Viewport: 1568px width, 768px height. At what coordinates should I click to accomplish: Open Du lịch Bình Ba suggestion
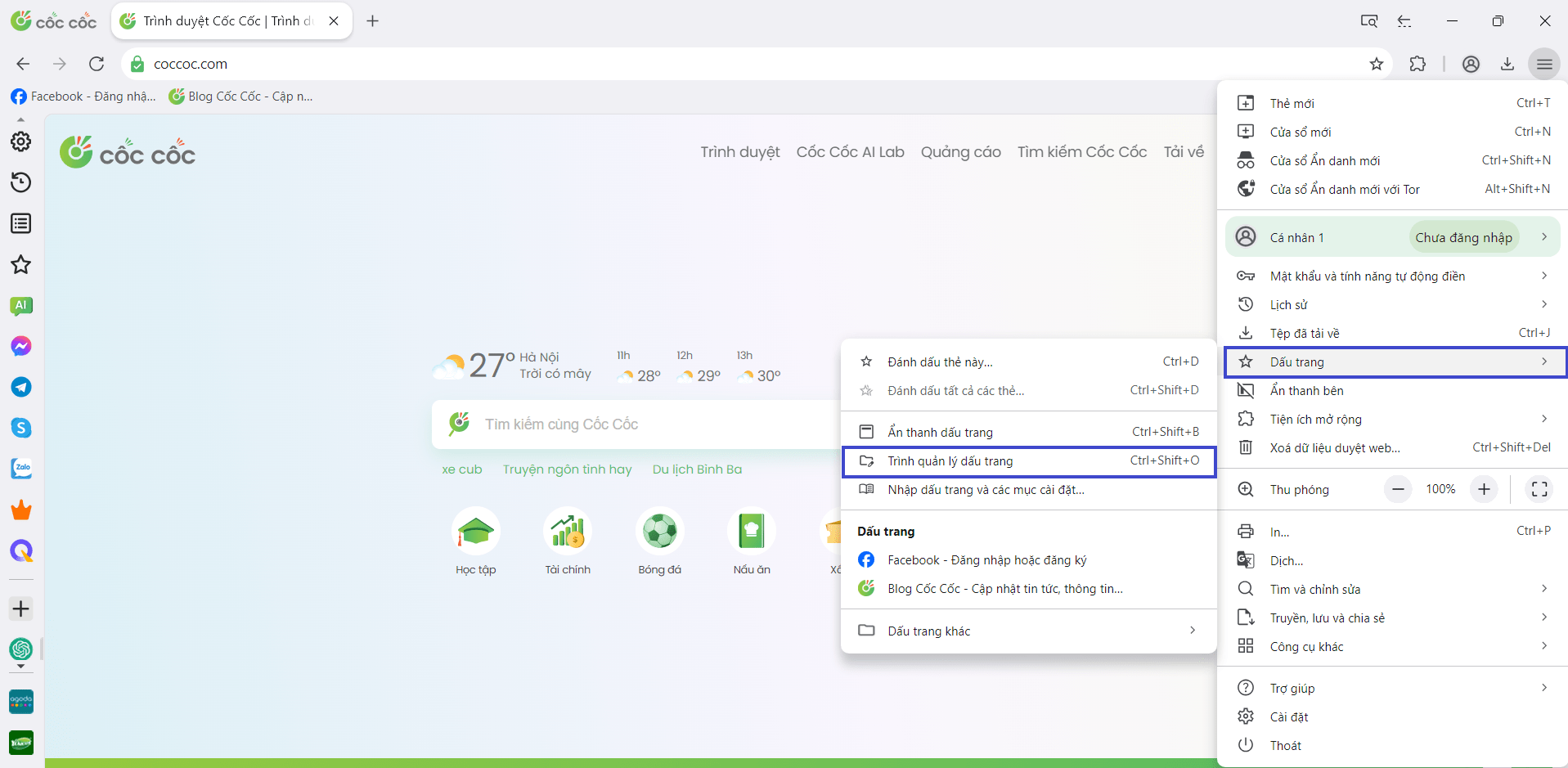click(x=697, y=469)
